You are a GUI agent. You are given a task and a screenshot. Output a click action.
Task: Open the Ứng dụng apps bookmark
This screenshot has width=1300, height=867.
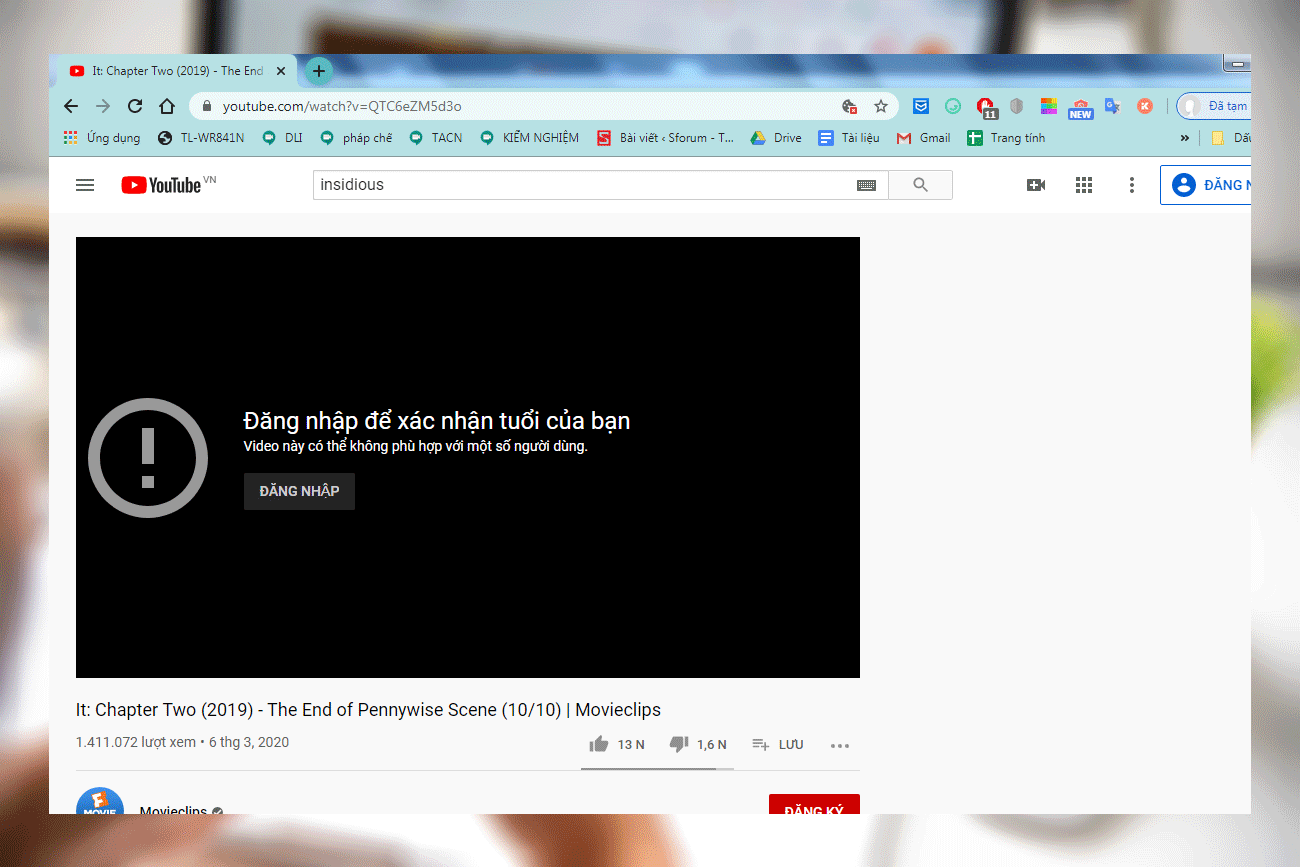pos(102,138)
